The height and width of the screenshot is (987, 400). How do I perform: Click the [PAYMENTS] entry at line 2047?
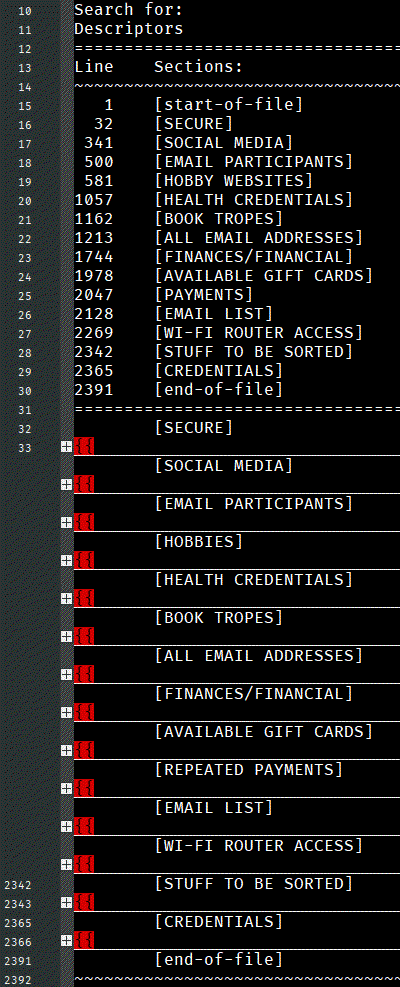[x=203, y=295]
